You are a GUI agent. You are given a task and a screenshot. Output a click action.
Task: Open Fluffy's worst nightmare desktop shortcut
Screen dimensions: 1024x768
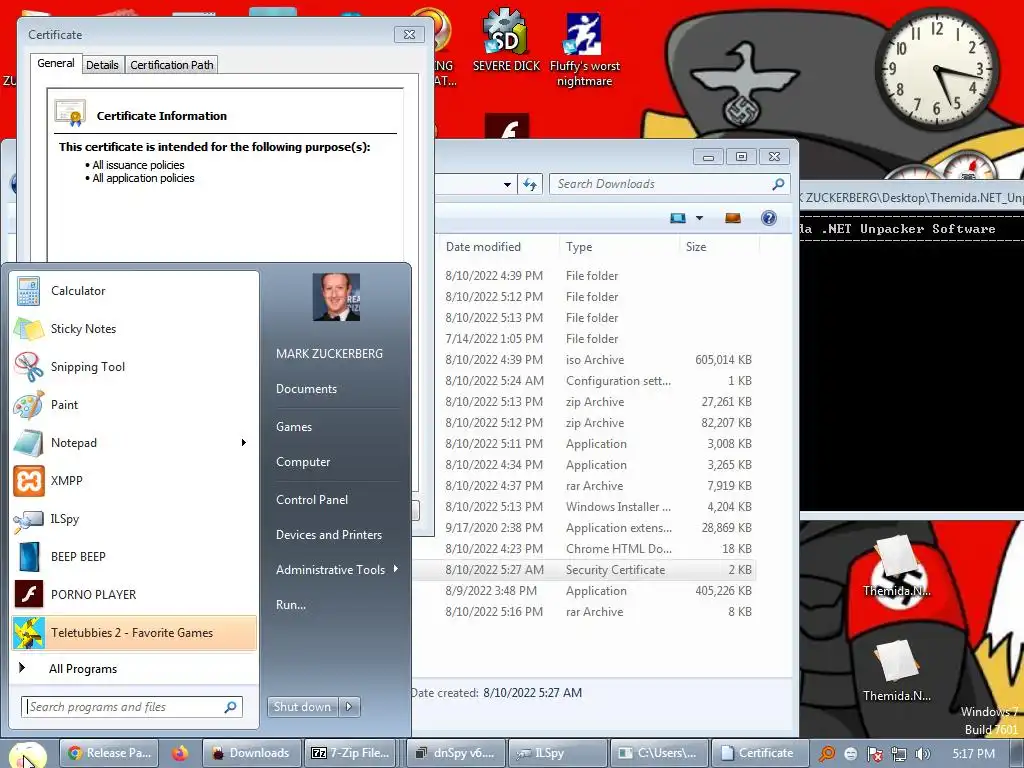coord(584,49)
